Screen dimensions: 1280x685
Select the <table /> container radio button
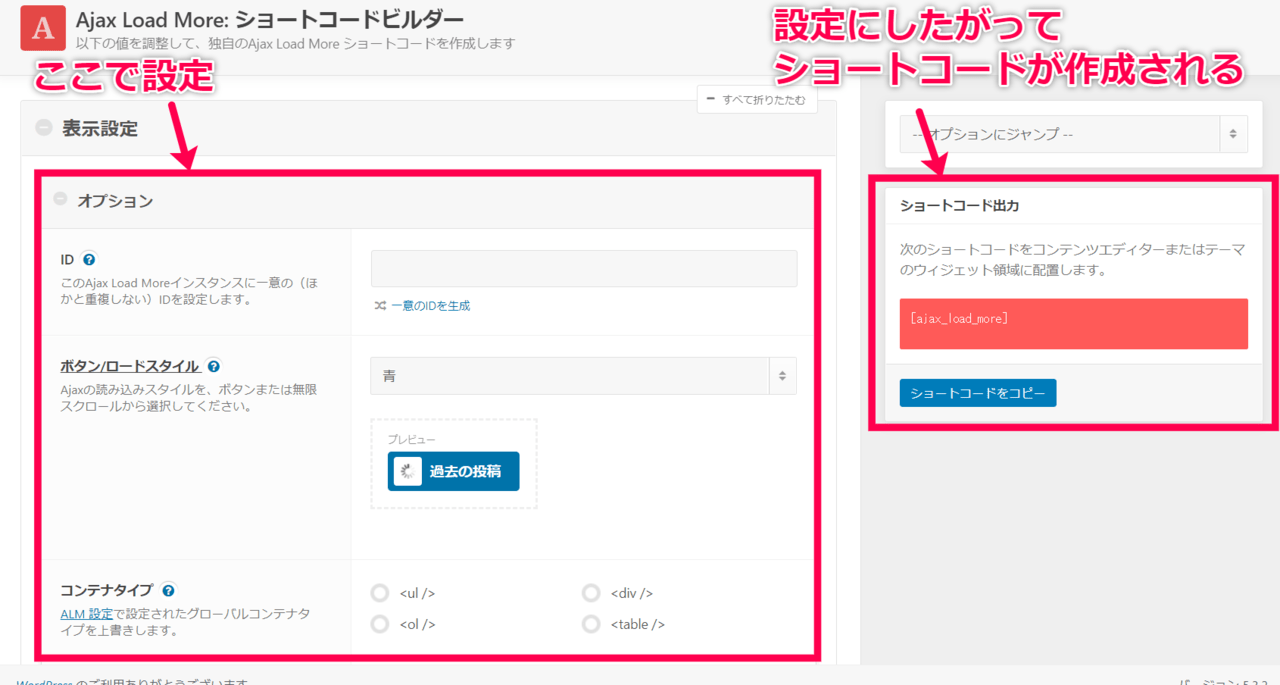click(x=591, y=624)
